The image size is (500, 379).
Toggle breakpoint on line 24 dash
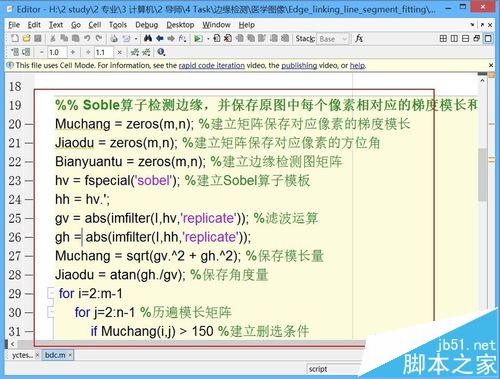(x=29, y=200)
